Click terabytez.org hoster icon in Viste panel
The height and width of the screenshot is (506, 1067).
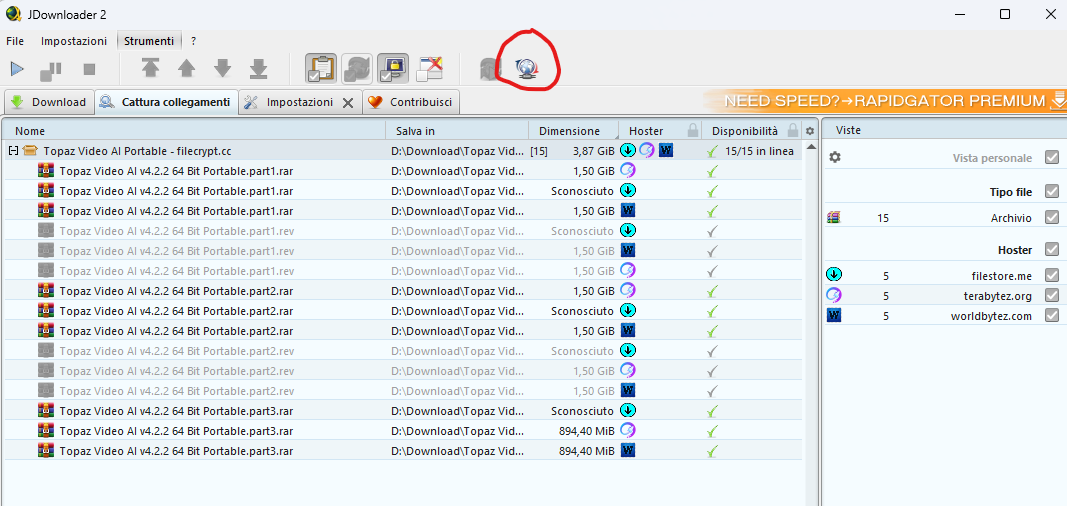[x=834, y=295]
